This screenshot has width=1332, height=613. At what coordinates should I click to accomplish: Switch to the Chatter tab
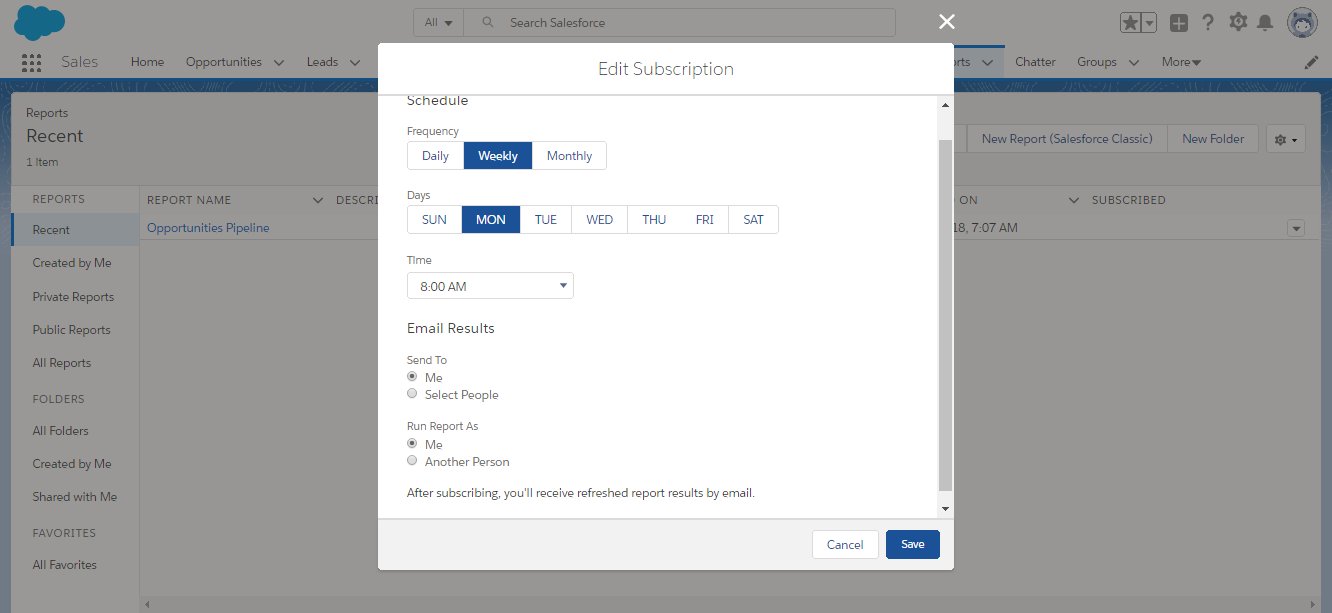point(1035,62)
